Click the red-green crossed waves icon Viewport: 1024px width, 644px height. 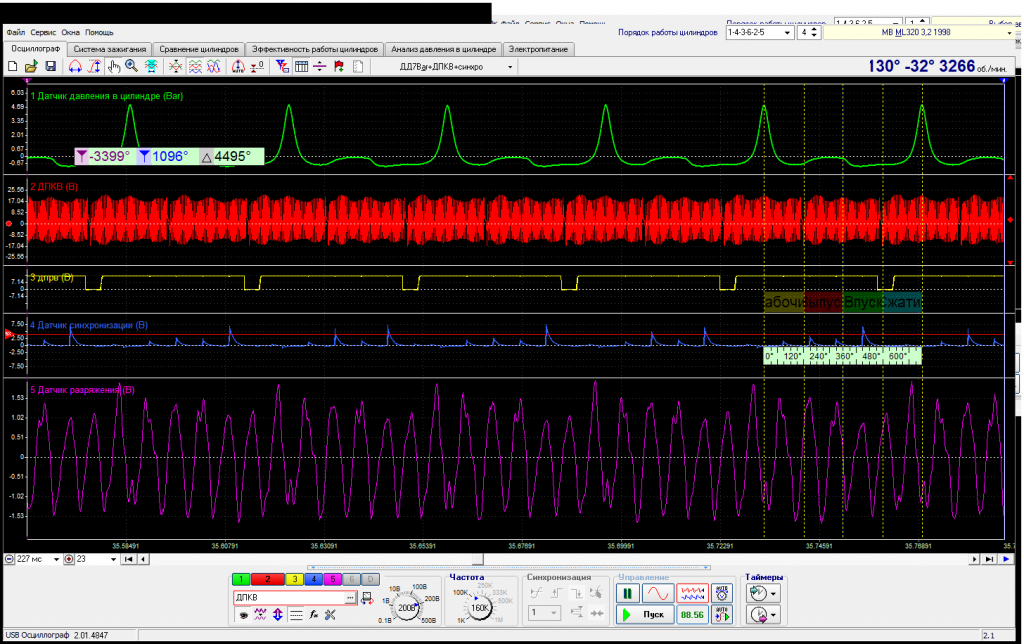[175, 67]
